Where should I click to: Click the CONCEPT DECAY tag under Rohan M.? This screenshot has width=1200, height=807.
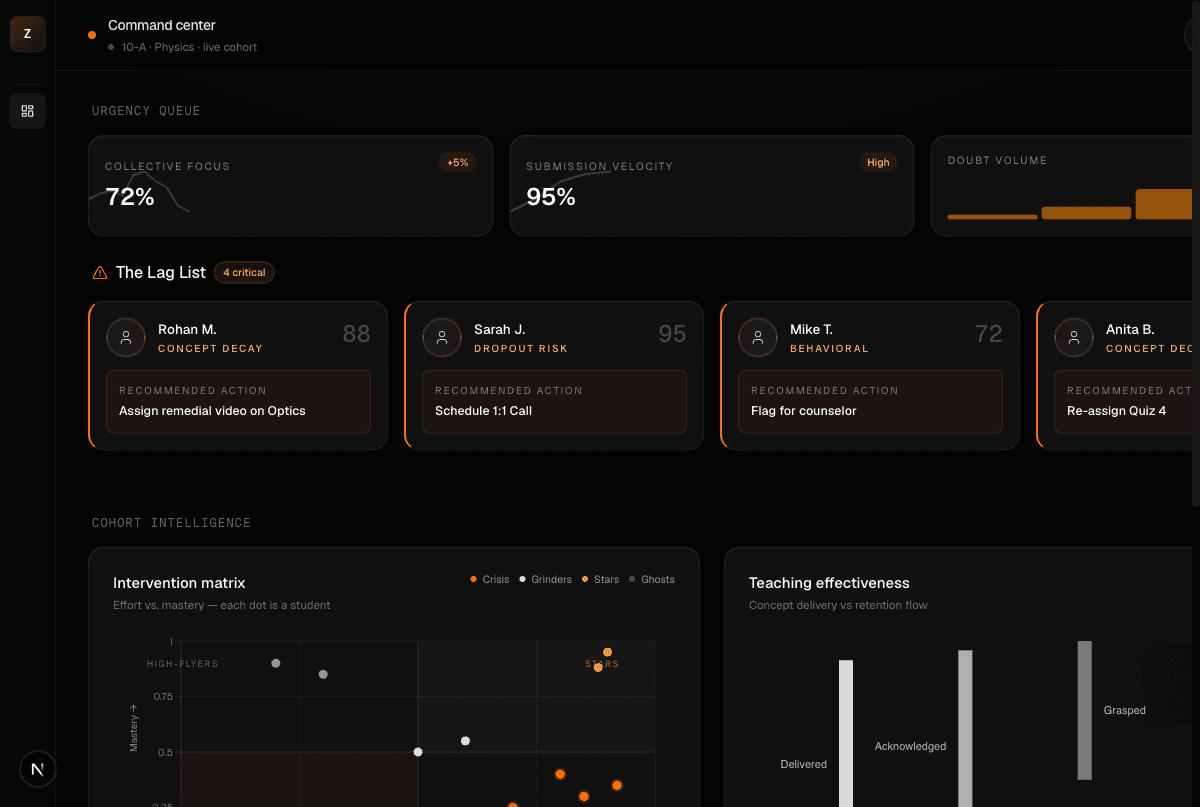pos(210,349)
